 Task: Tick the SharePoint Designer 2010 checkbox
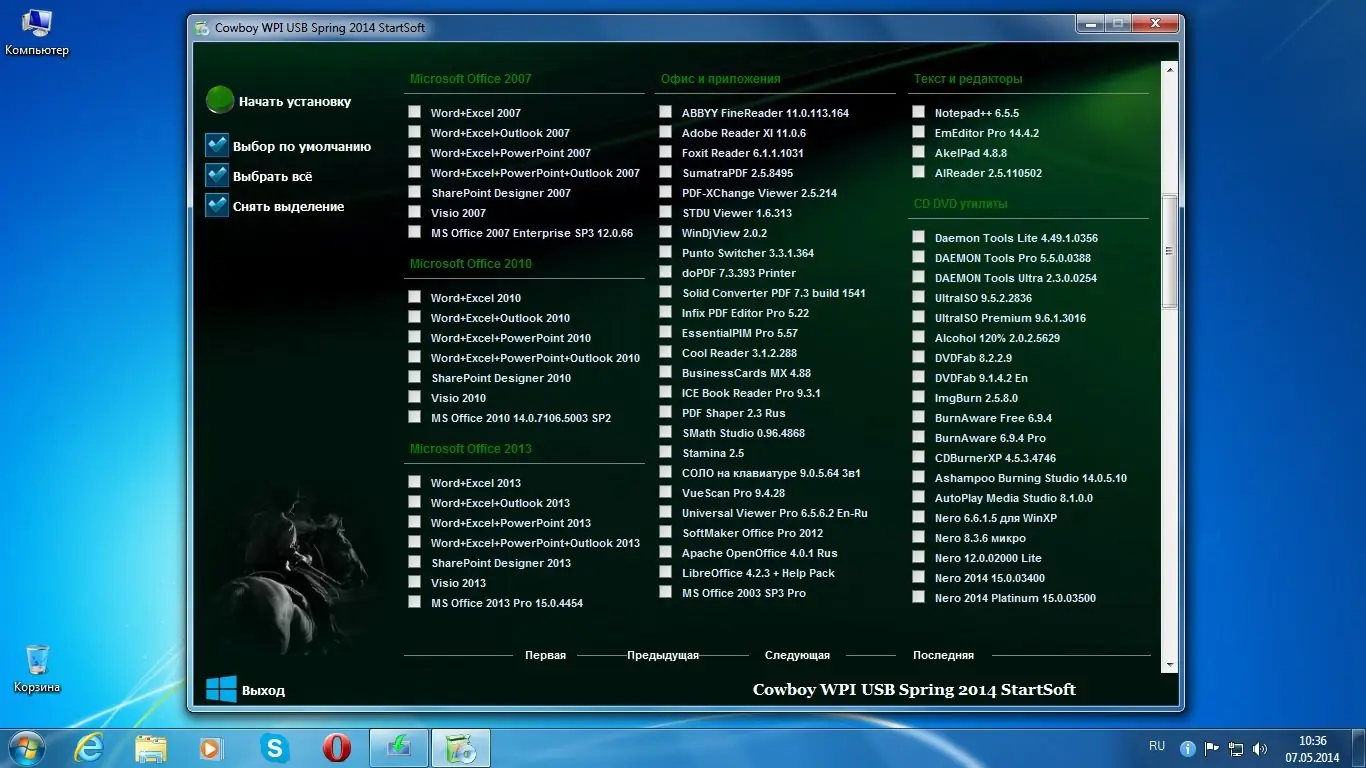click(x=414, y=377)
